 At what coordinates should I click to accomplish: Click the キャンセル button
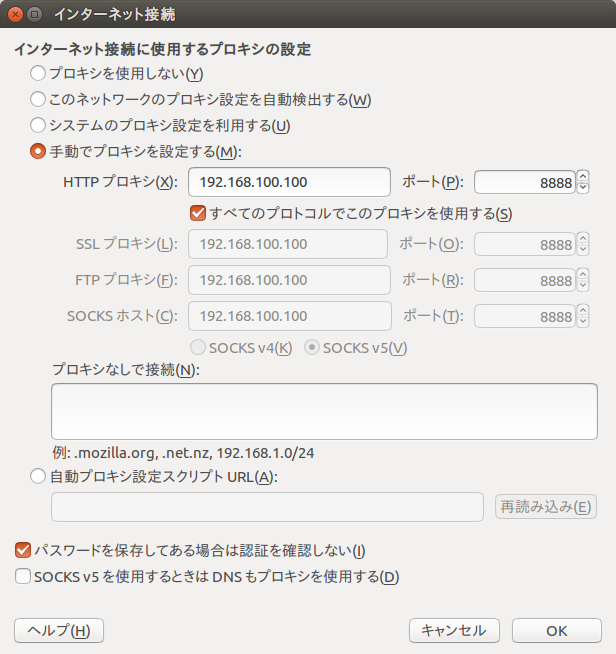(x=454, y=630)
